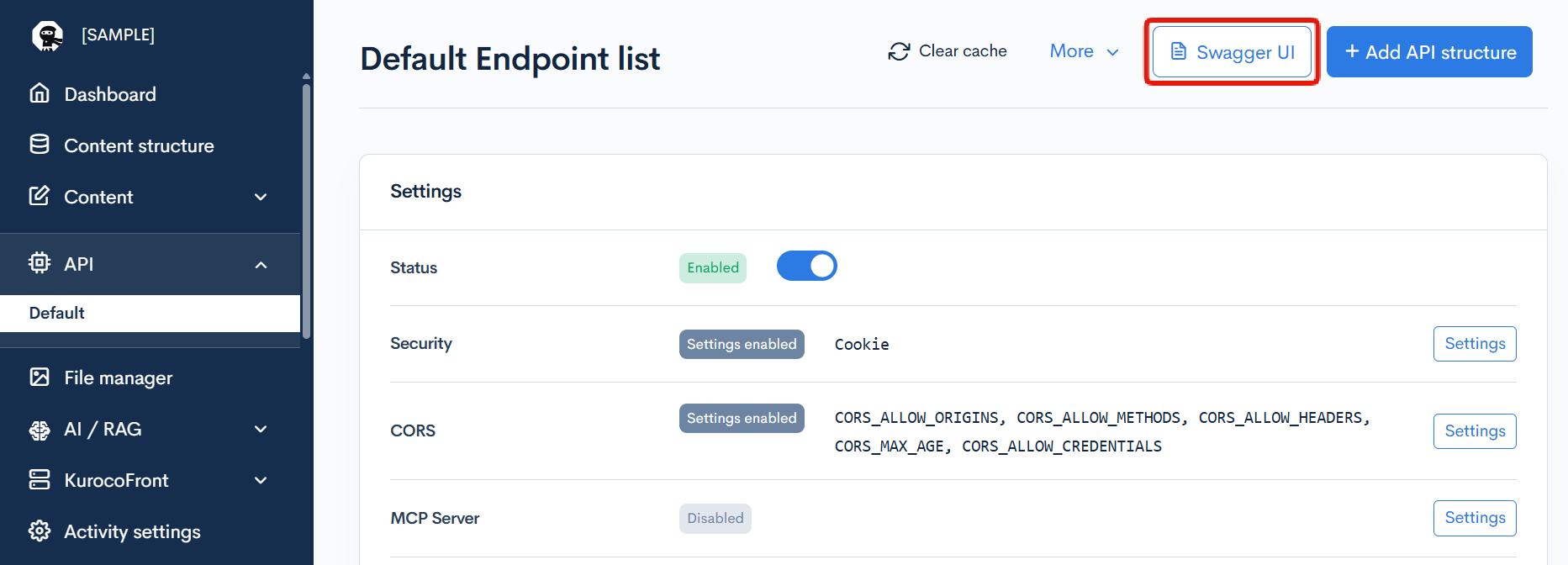This screenshot has height=565, width=1568.
Task: Click the Content edit pencil icon
Action: coord(40,196)
